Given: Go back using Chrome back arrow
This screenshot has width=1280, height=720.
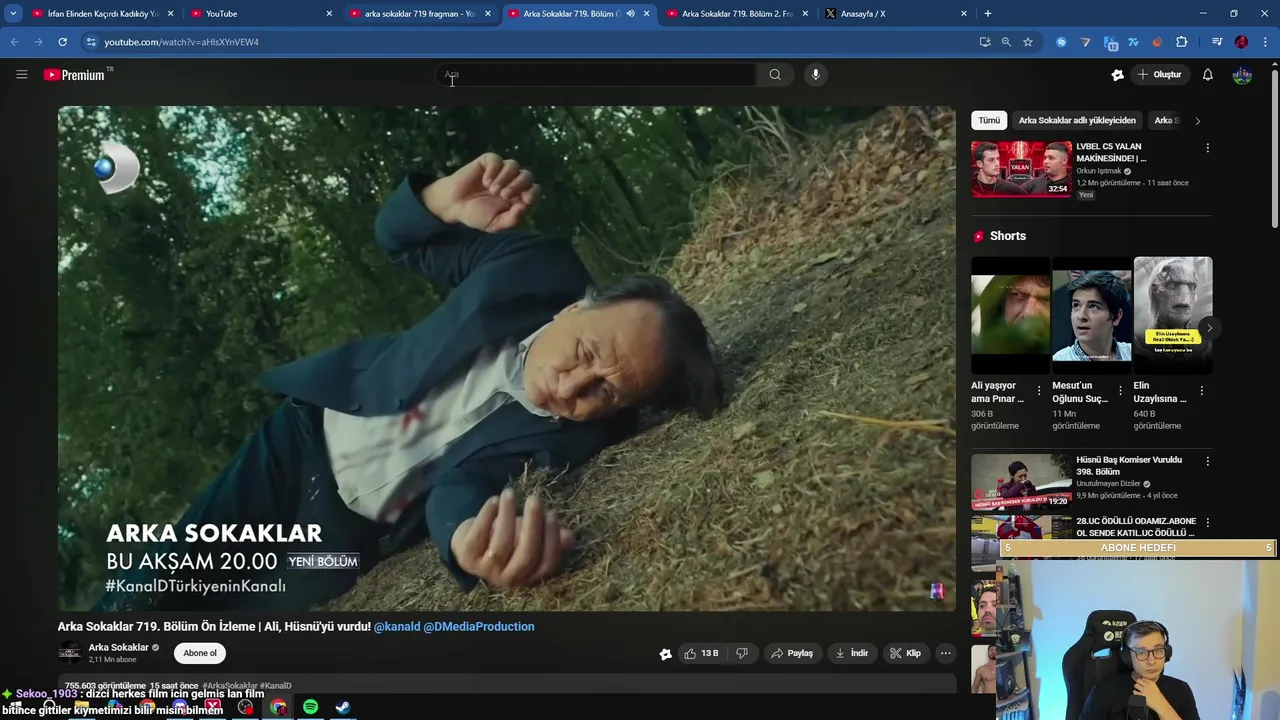Looking at the screenshot, I should [x=14, y=42].
